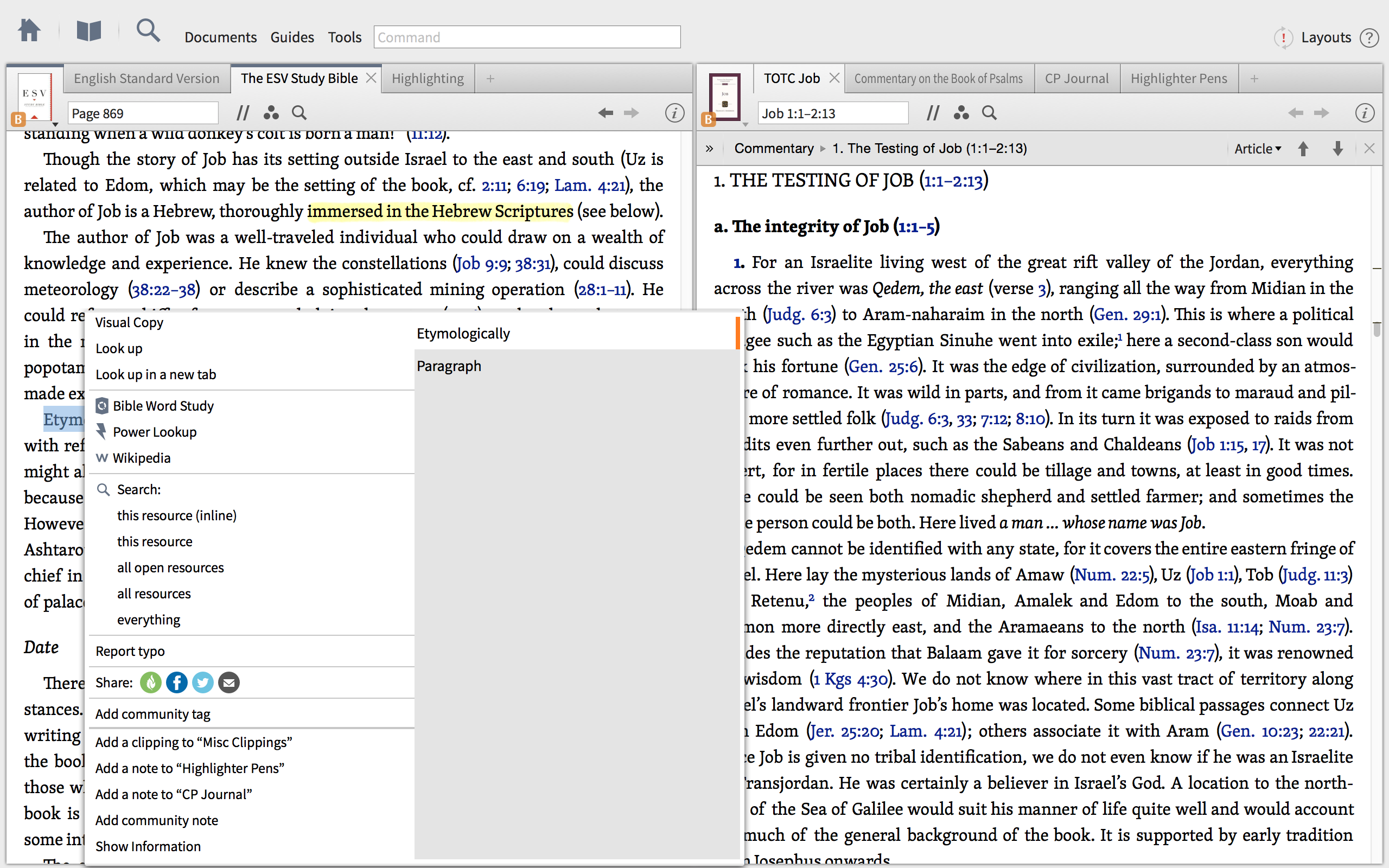Switch to the Highlighting tab
Screen dimensions: 1389x868
pyautogui.click(x=427, y=79)
